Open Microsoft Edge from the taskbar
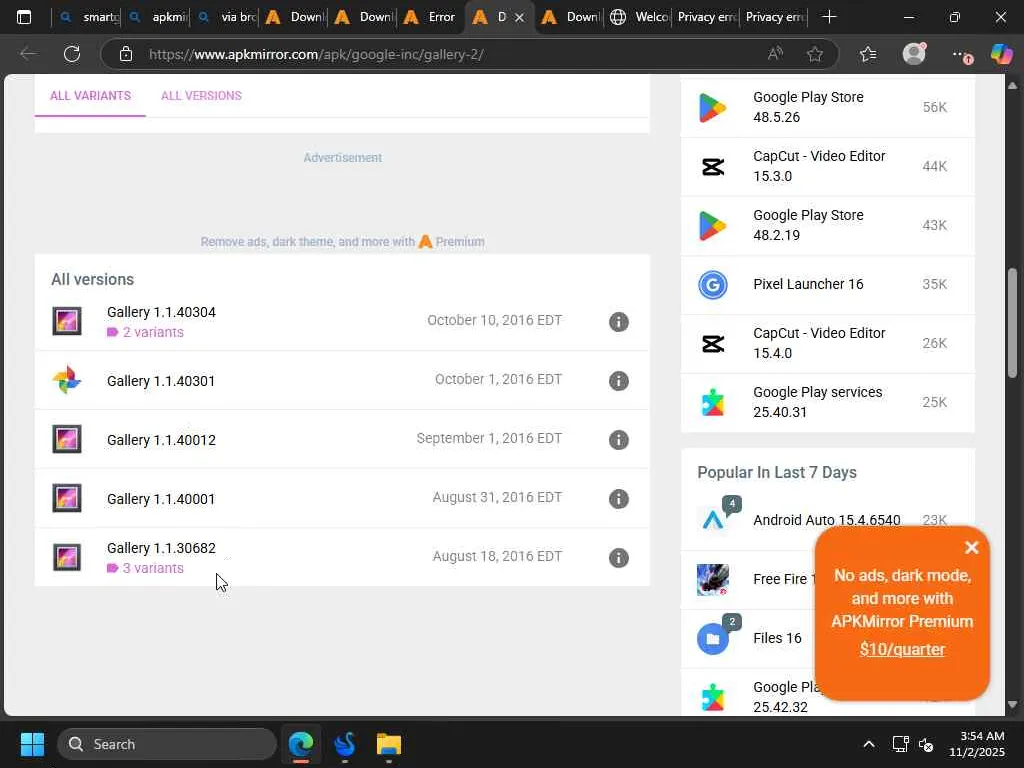 pyautogui.click(x=301, y=744)
